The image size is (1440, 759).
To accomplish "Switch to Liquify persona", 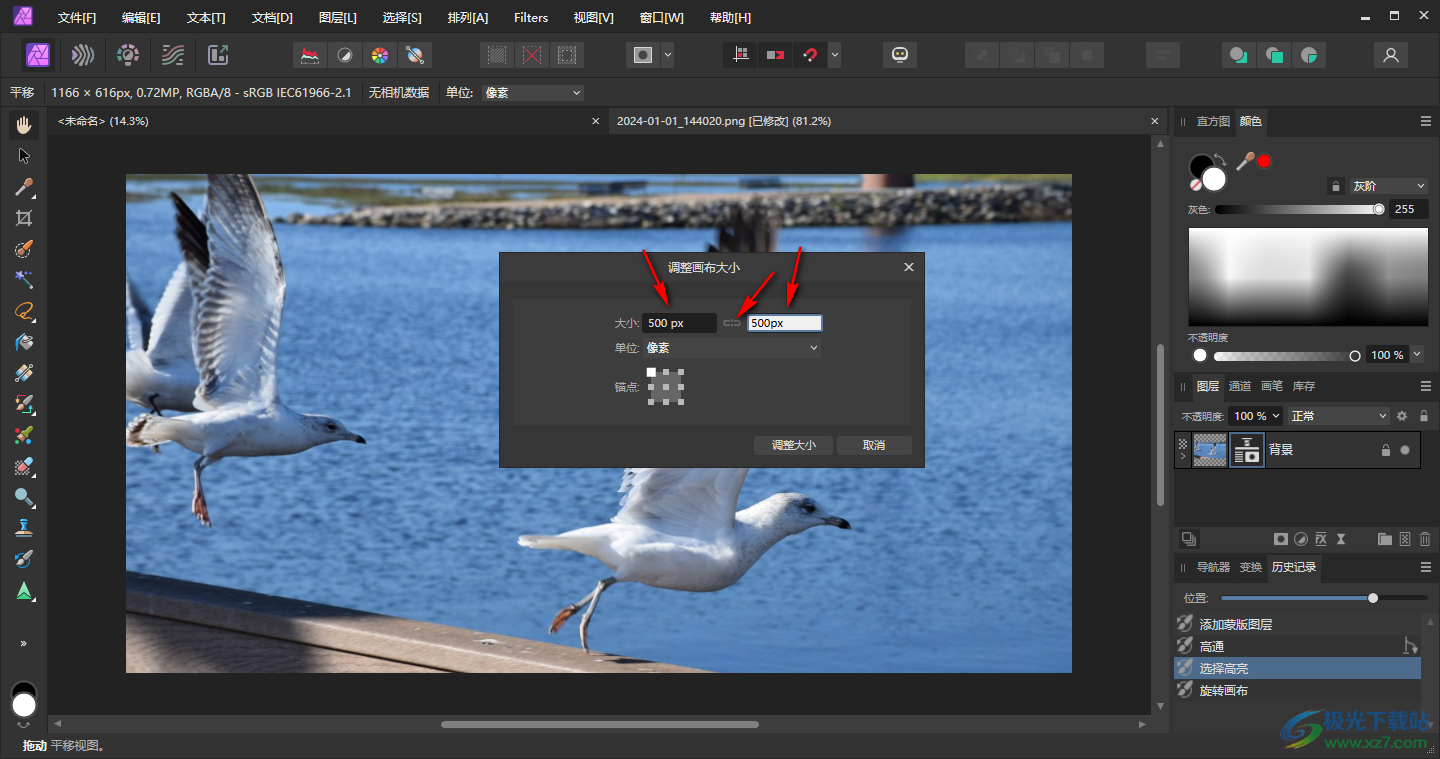I will (83, 55).
